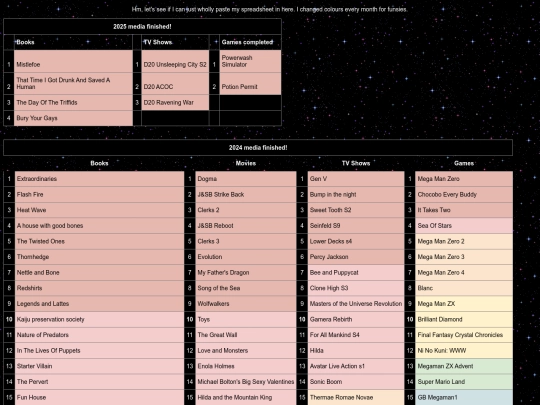Viewport: 540px width, 405px height.
Task: Click the 'Starter Villain' cell
Action: coord(99,366)
